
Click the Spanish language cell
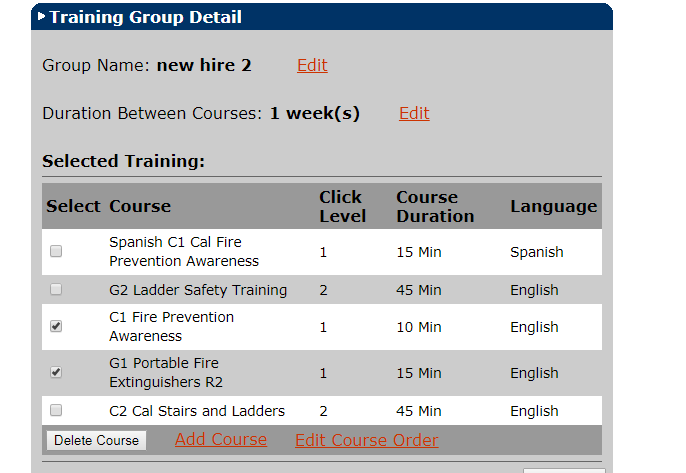[x=536, y=252]
